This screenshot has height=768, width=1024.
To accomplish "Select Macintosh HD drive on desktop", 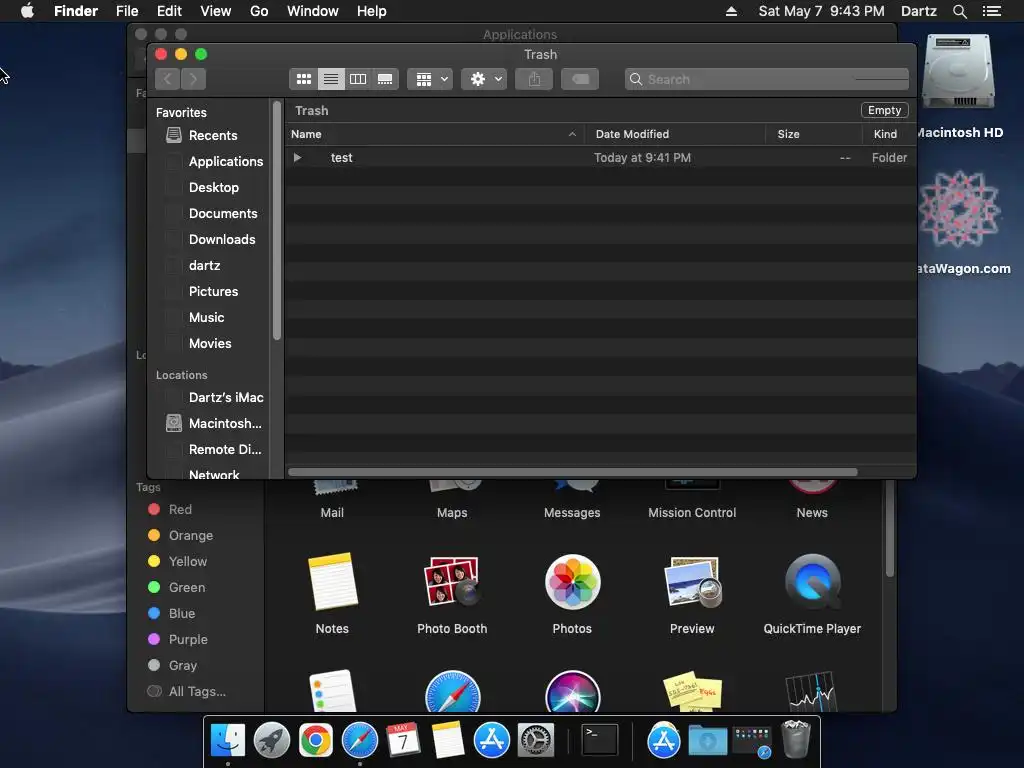I will (x=959, y=72).
